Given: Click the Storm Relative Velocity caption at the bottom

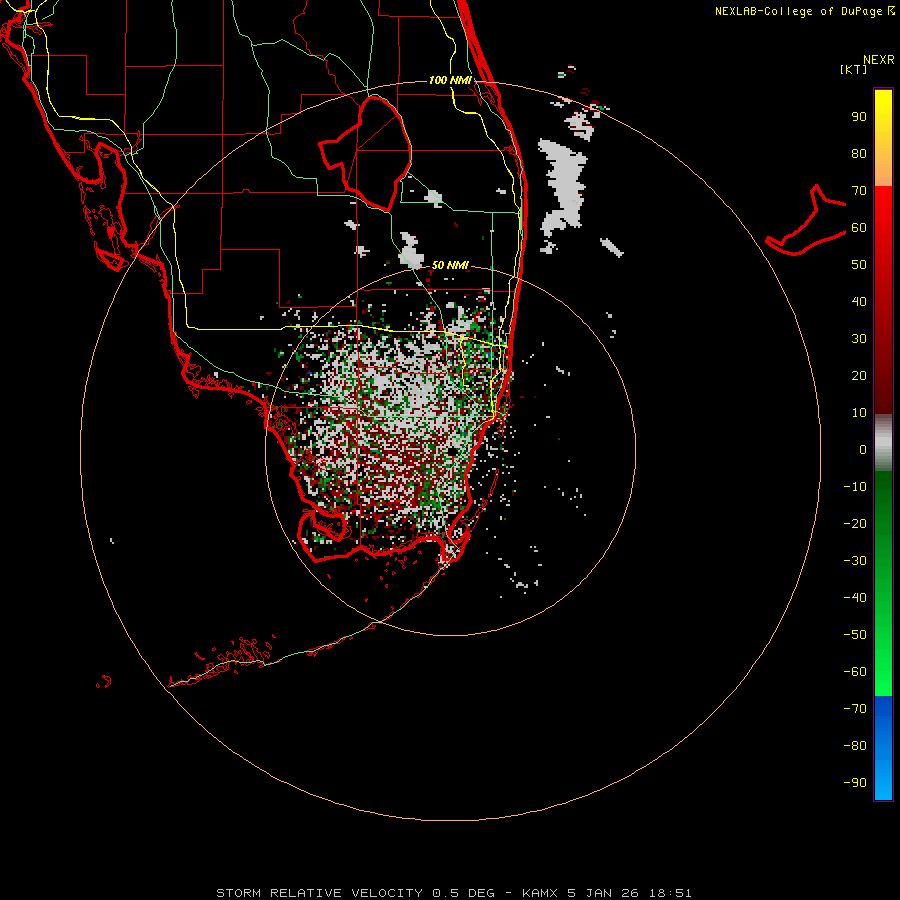Looking at the screenshot, I should [453, 893].
